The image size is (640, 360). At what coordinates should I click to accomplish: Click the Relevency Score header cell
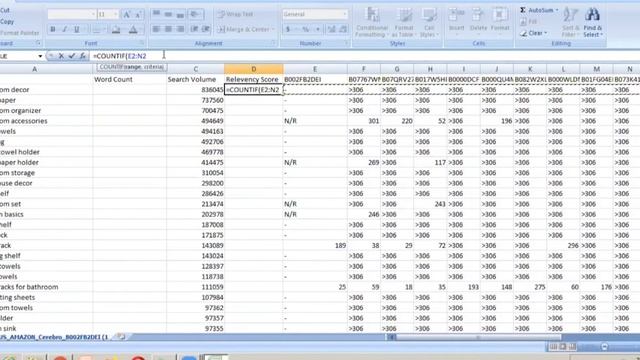253,79
